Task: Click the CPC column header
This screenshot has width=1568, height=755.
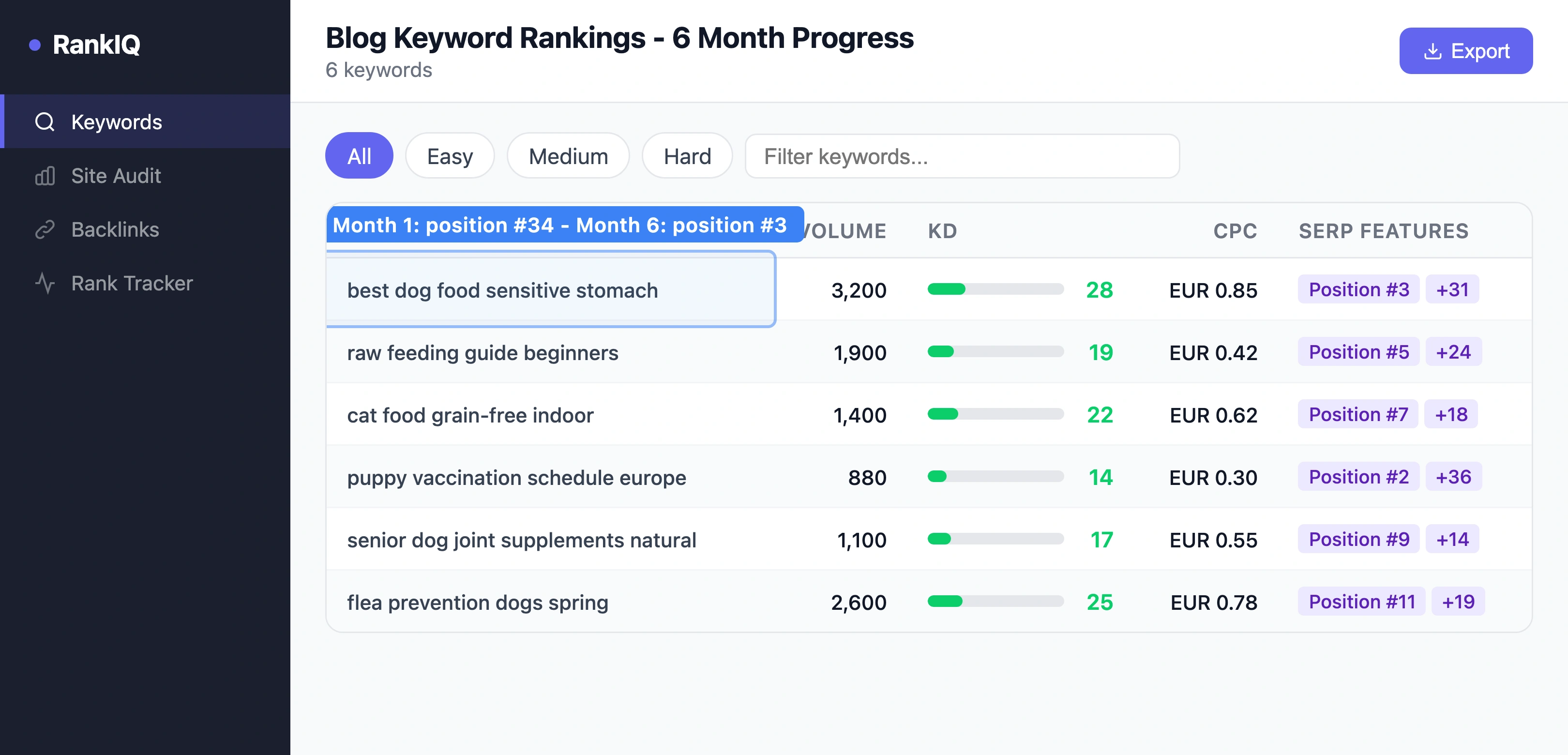Action: pyautogui.click(x=1235, y=231)
